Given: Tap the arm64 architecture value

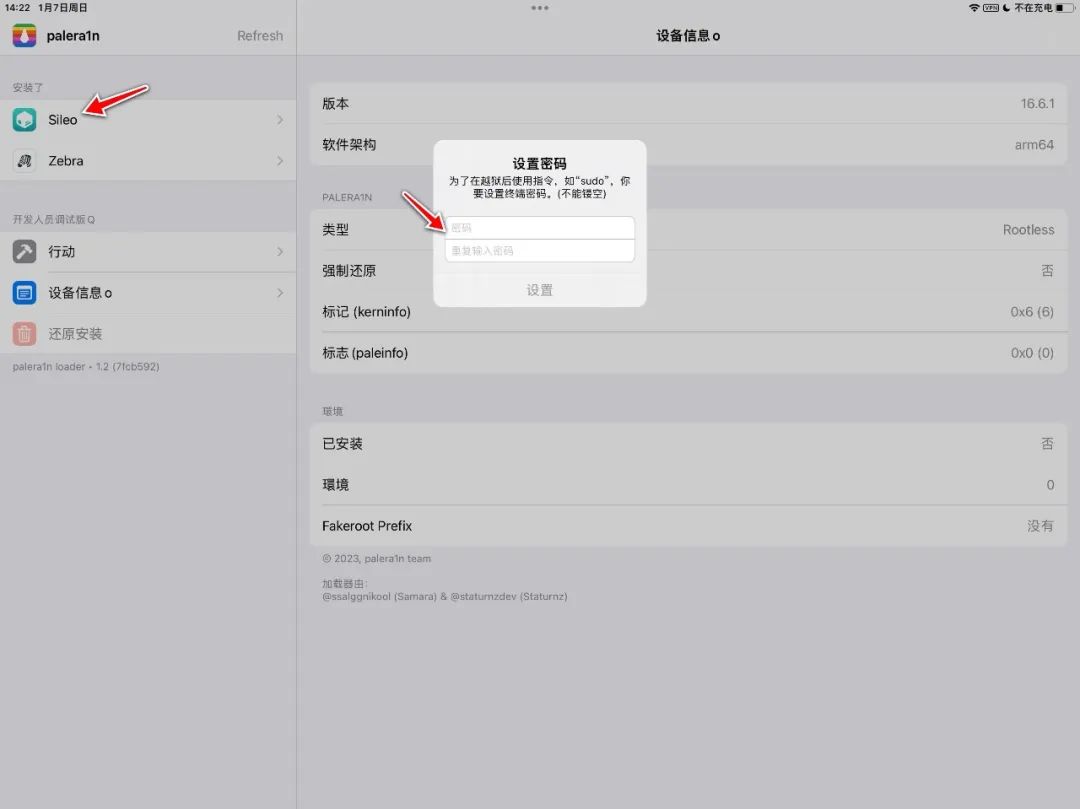Looking at the screenshot, I should (x=1034, y=145).
